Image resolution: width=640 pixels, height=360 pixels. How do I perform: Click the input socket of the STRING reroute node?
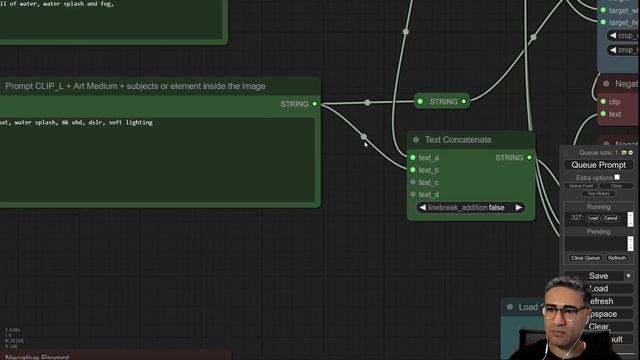420,101
